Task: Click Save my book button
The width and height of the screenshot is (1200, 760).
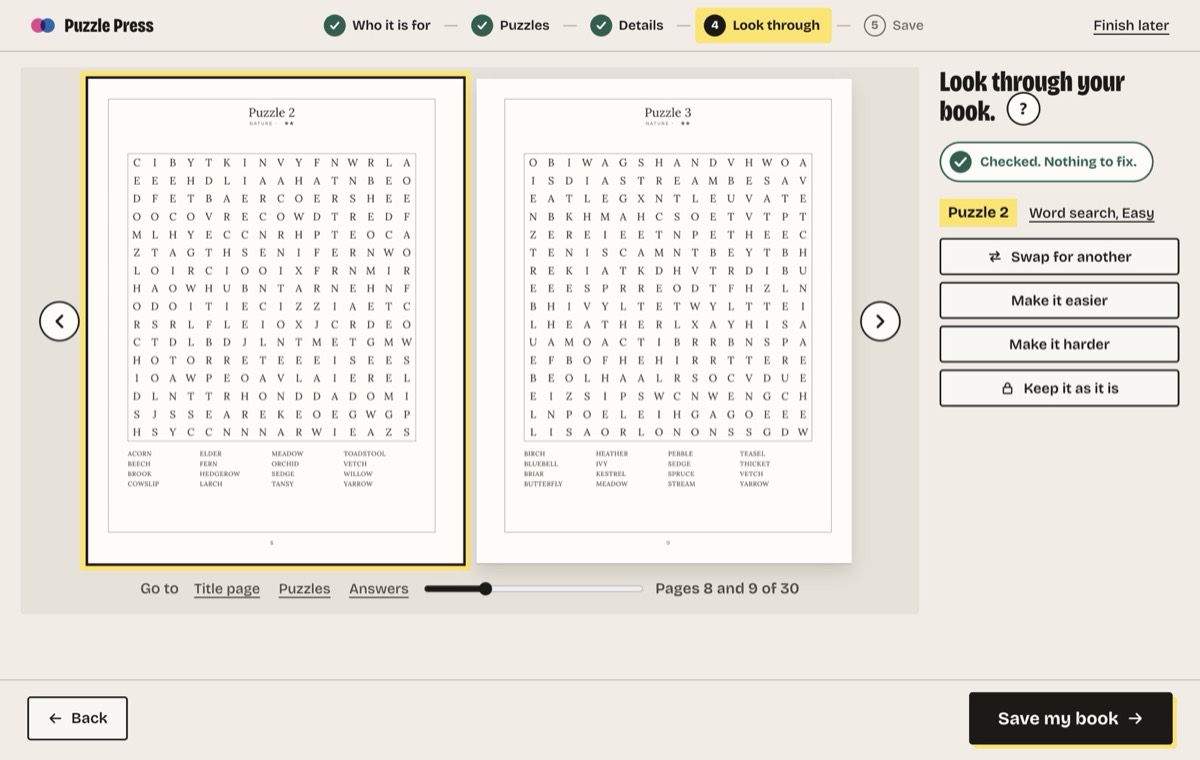Action: click(x=1070, y=718)
